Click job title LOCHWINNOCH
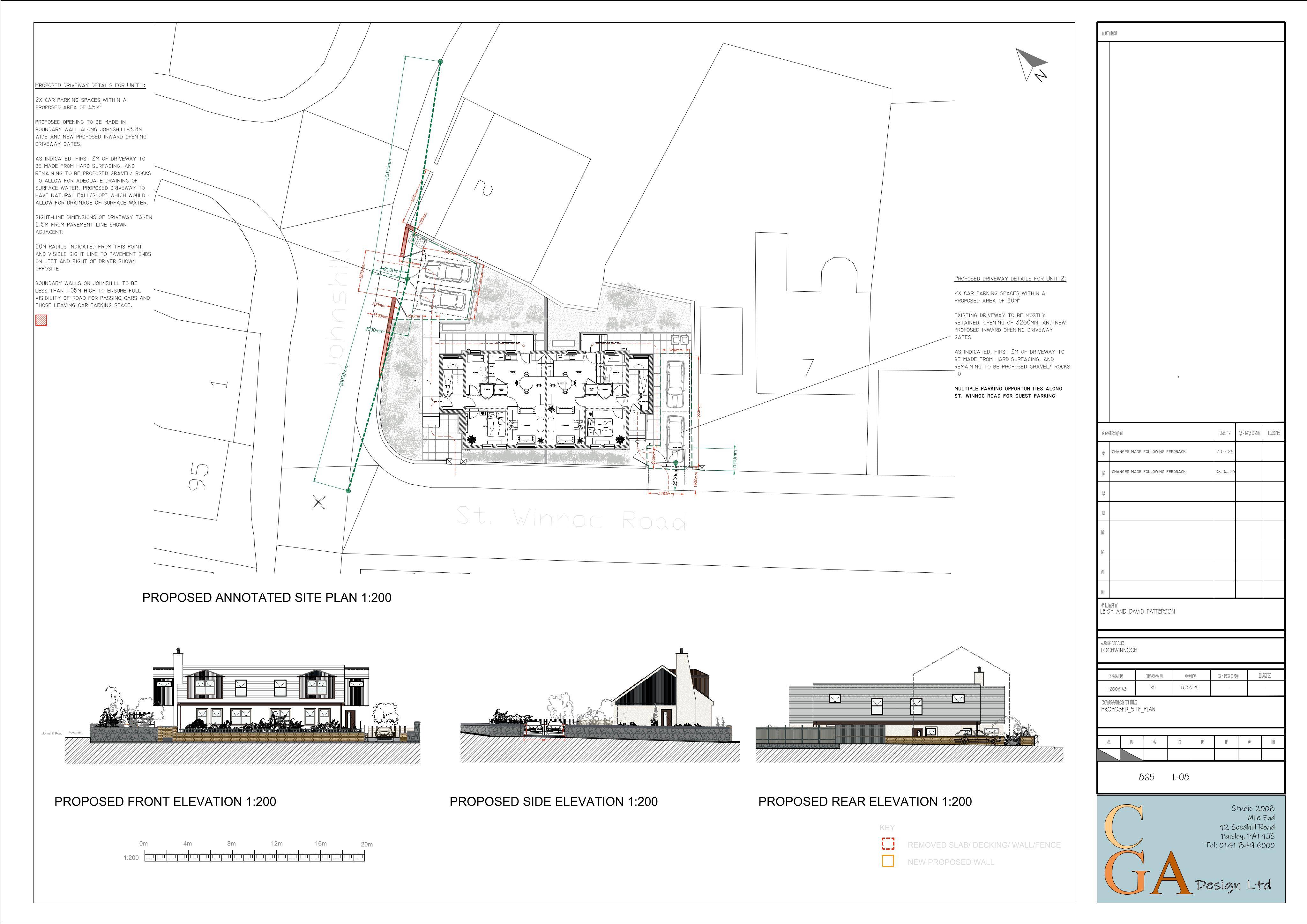The image size is (1307, 924). 1119,650
